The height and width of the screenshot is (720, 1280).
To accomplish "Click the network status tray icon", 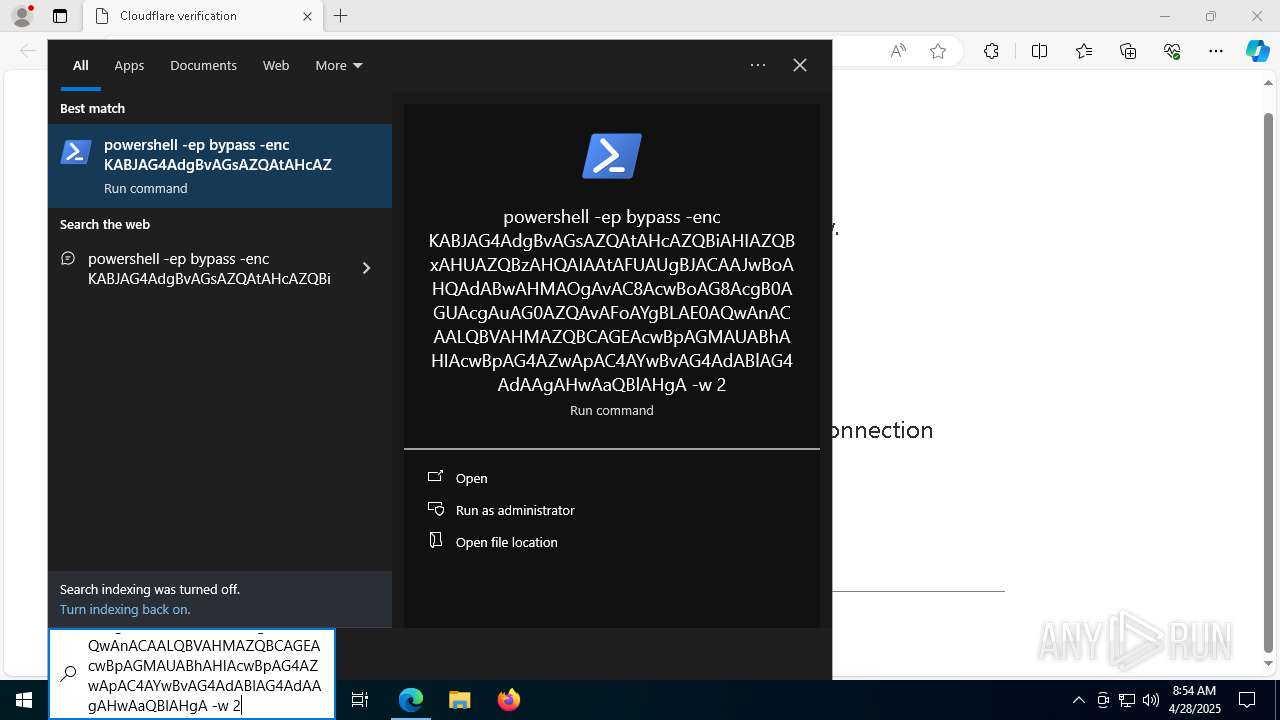I will point(1127,700).
